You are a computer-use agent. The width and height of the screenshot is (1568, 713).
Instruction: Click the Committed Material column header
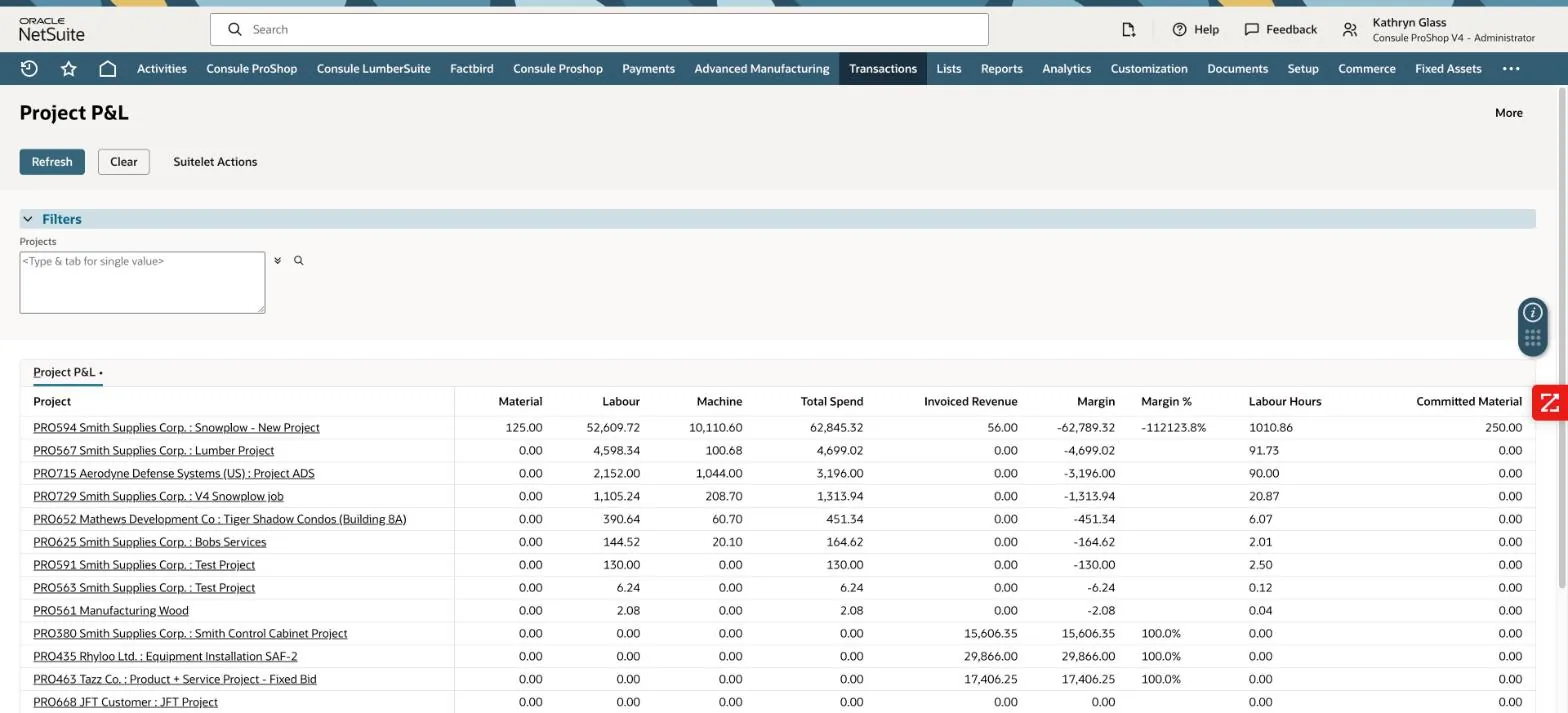click(1468, 402)
